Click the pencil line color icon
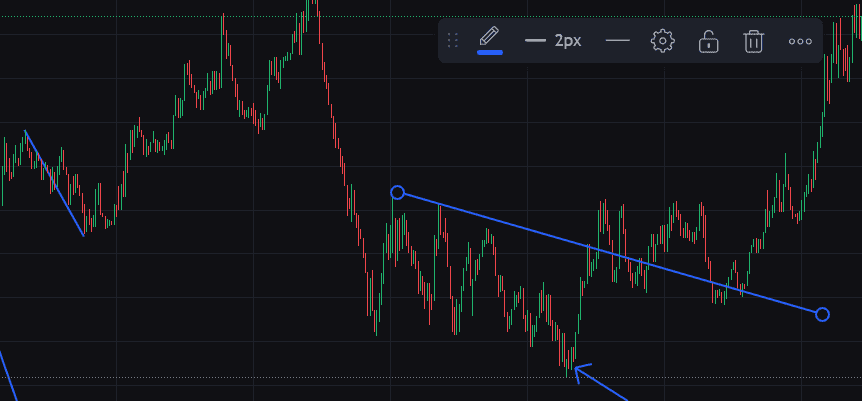862x401 pixels. (x=489, y=40)
